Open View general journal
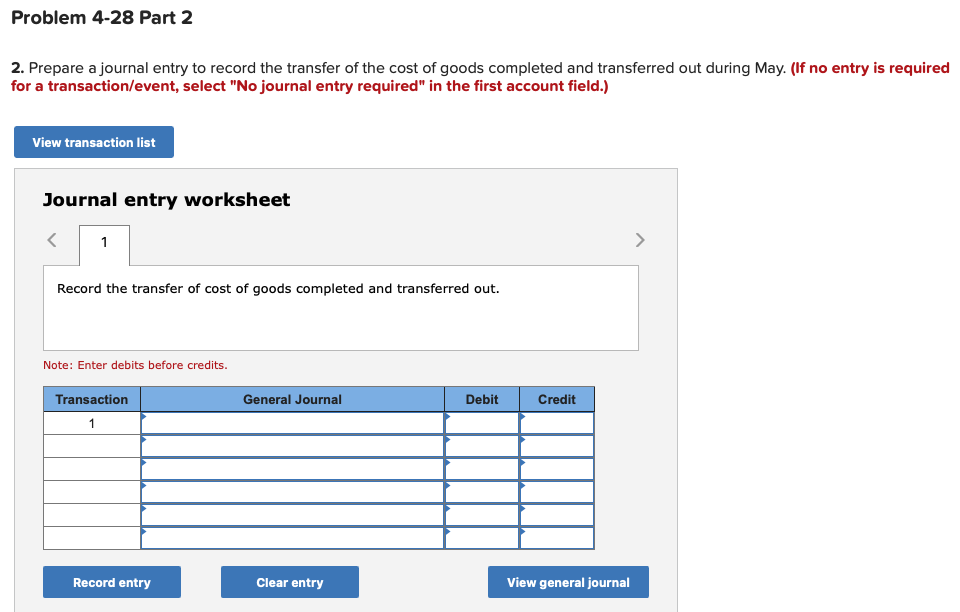This screenshot has height=612, width=960. (x=568, y=582)
